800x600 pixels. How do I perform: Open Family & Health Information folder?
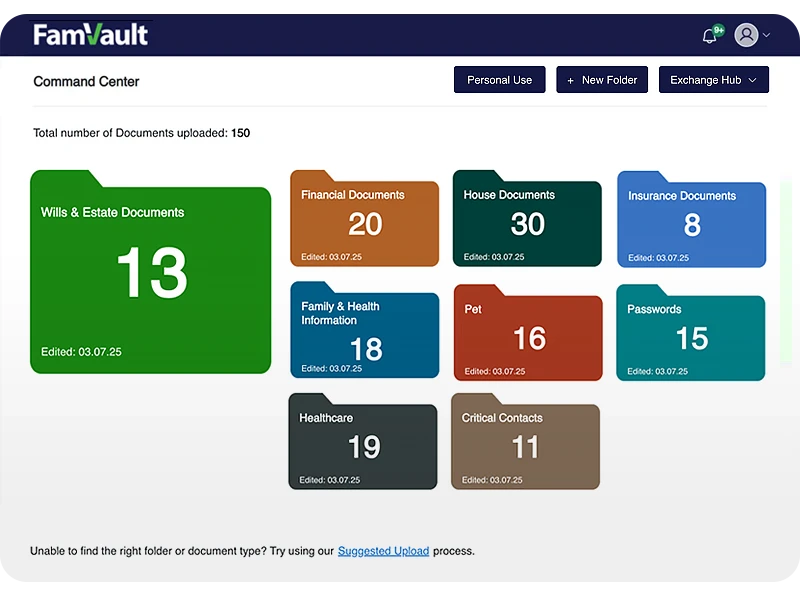click(x=364, y=336)
